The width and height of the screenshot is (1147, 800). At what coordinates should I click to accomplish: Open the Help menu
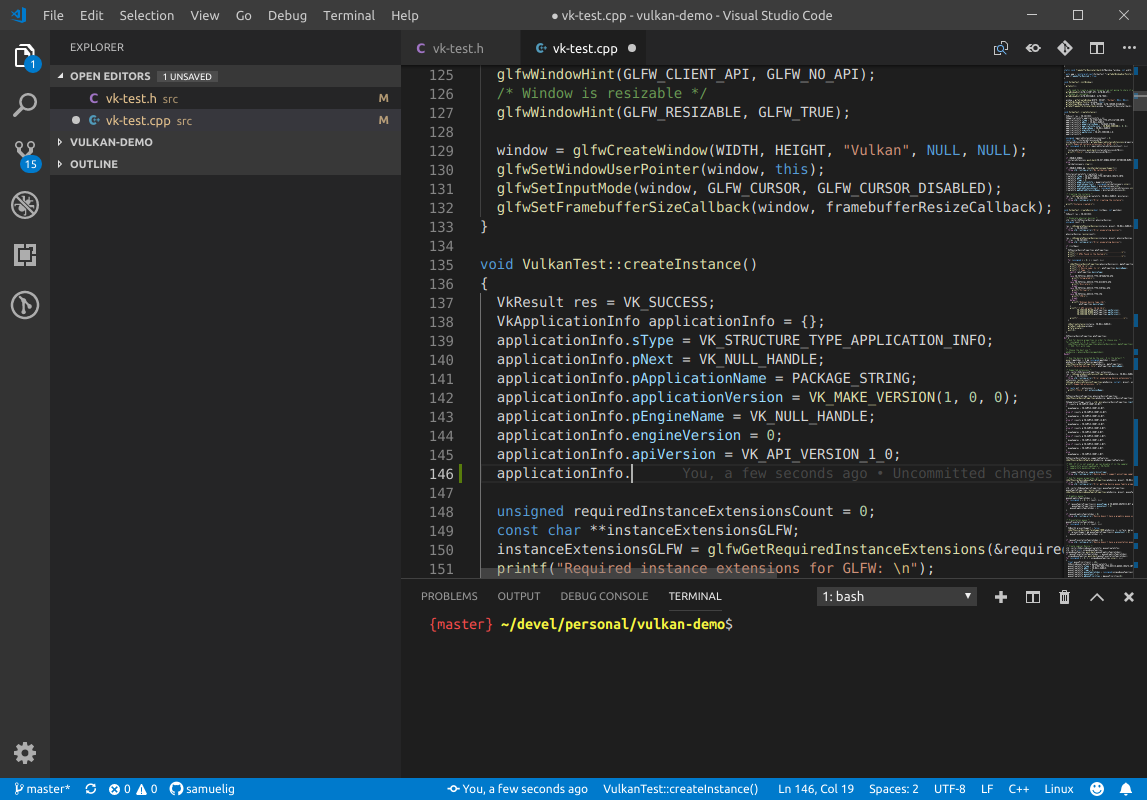pyautogui.click(x=405, y=15)
